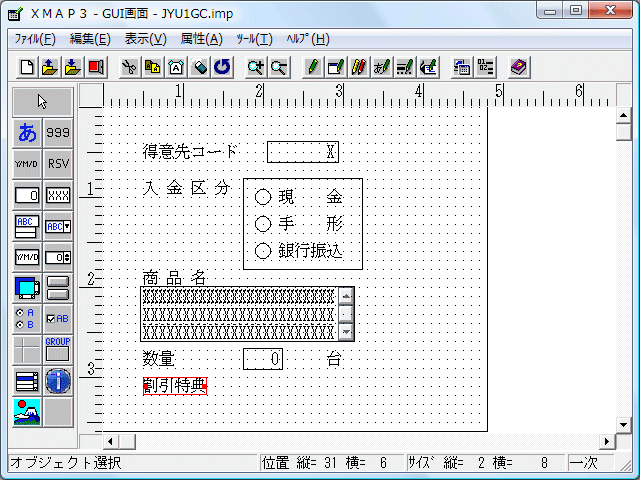Select the arrow pointer tool in palette

pos(42,101)
